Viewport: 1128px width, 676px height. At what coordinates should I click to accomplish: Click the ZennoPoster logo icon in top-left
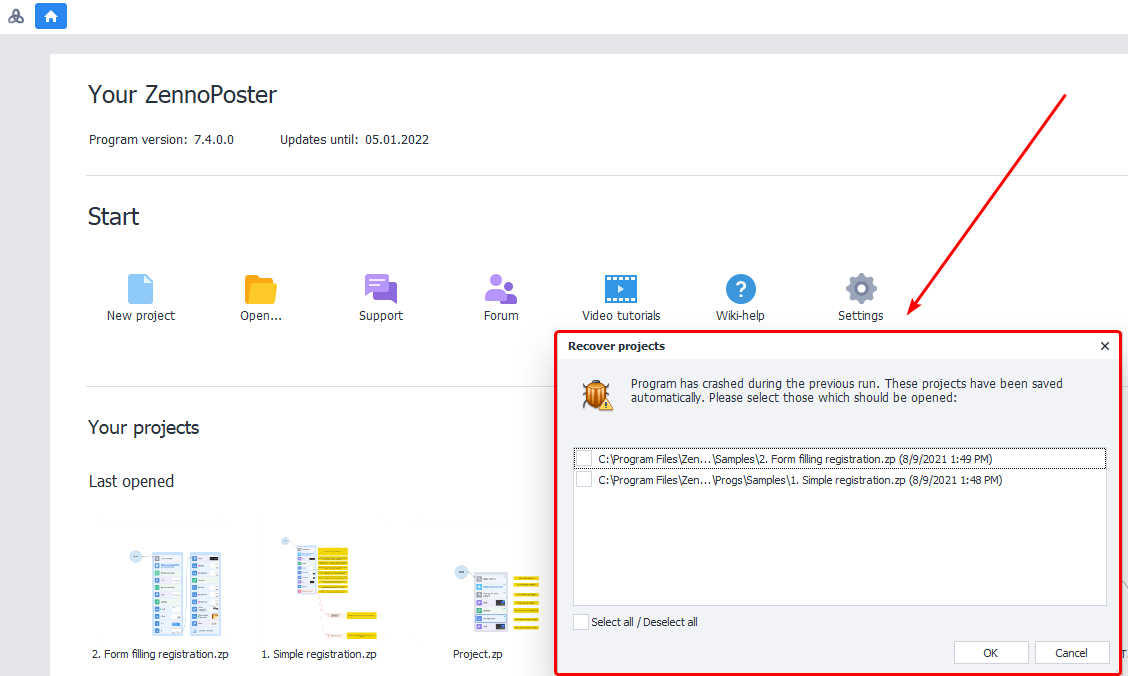tap(16, 16)
